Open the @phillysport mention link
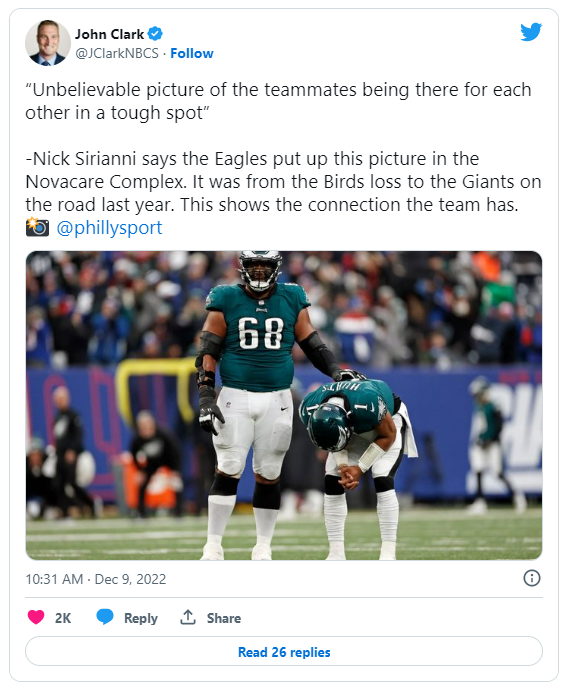569x687 pixels. (x=110, y=228)
